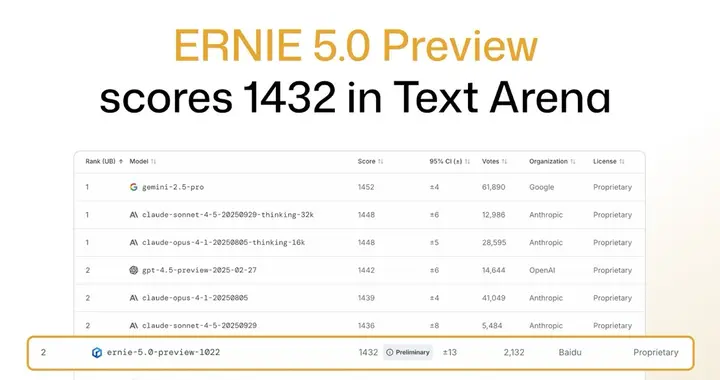Sort by the 95% CI column header

(450, 162)
